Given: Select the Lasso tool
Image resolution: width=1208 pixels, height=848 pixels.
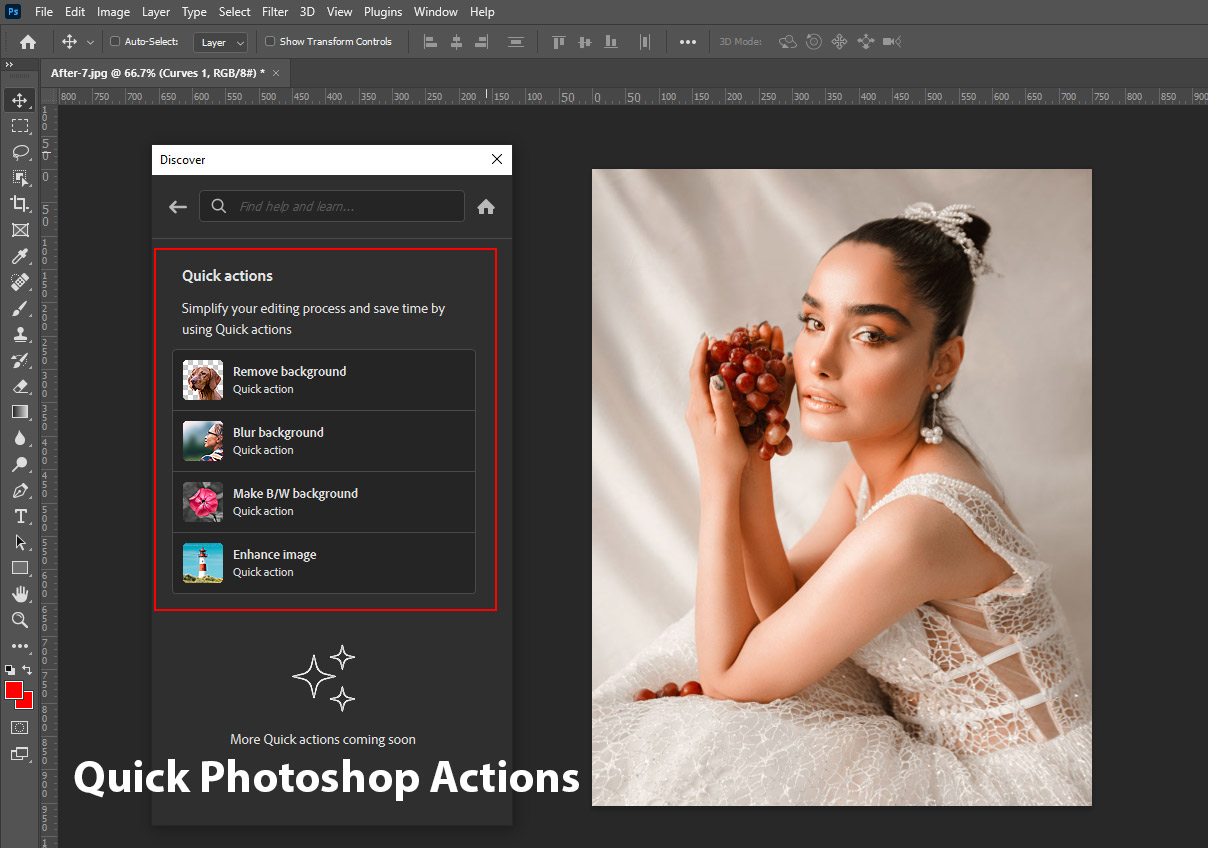Looking at the screenshot, I should click(19, 152).
